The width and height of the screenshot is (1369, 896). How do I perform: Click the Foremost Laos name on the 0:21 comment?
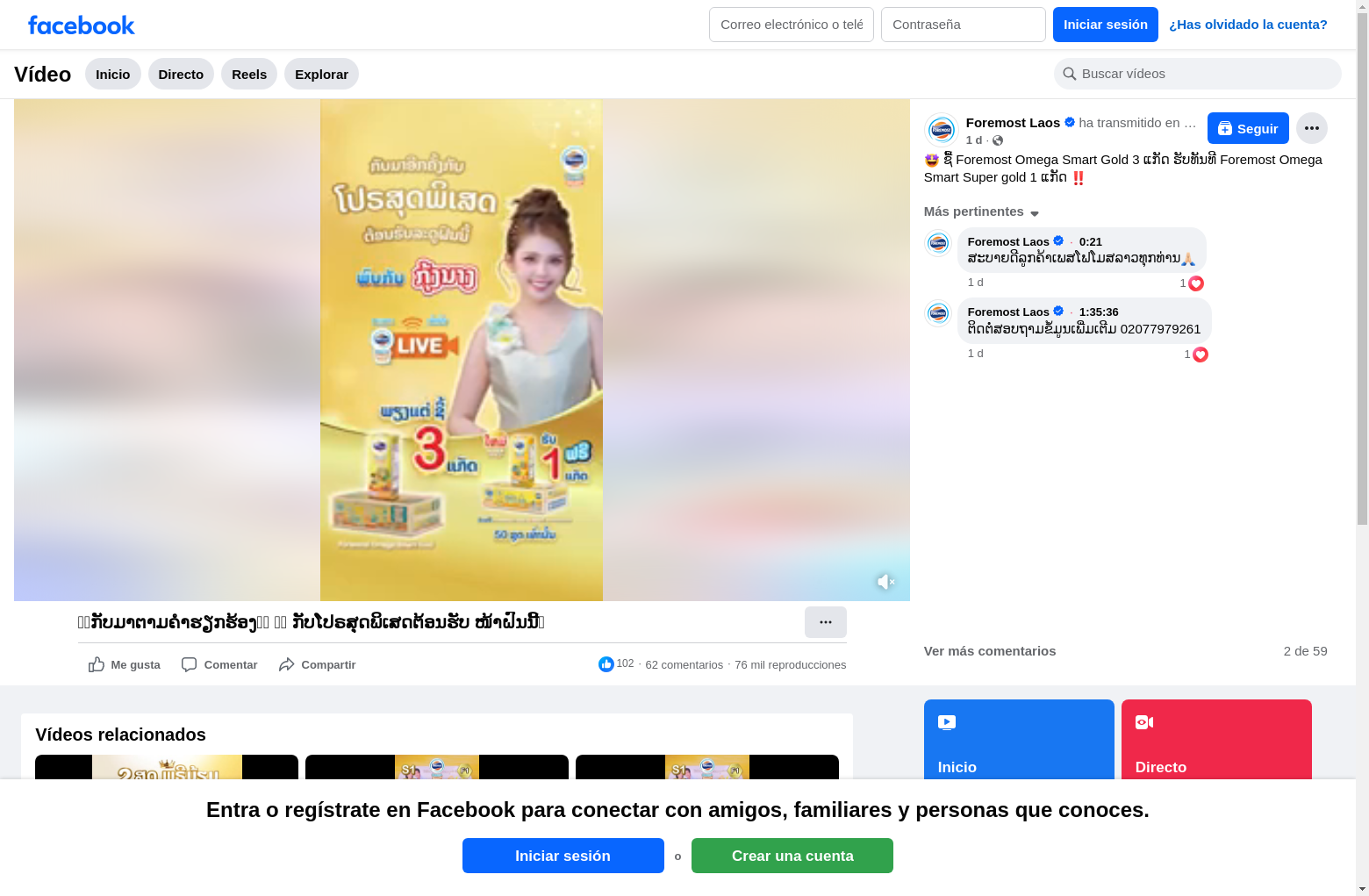point(1008,242)
